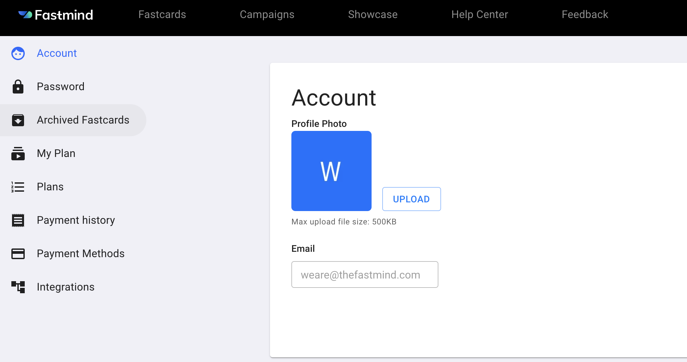Click the Payment Methods credit card icon

click(18, 254)
